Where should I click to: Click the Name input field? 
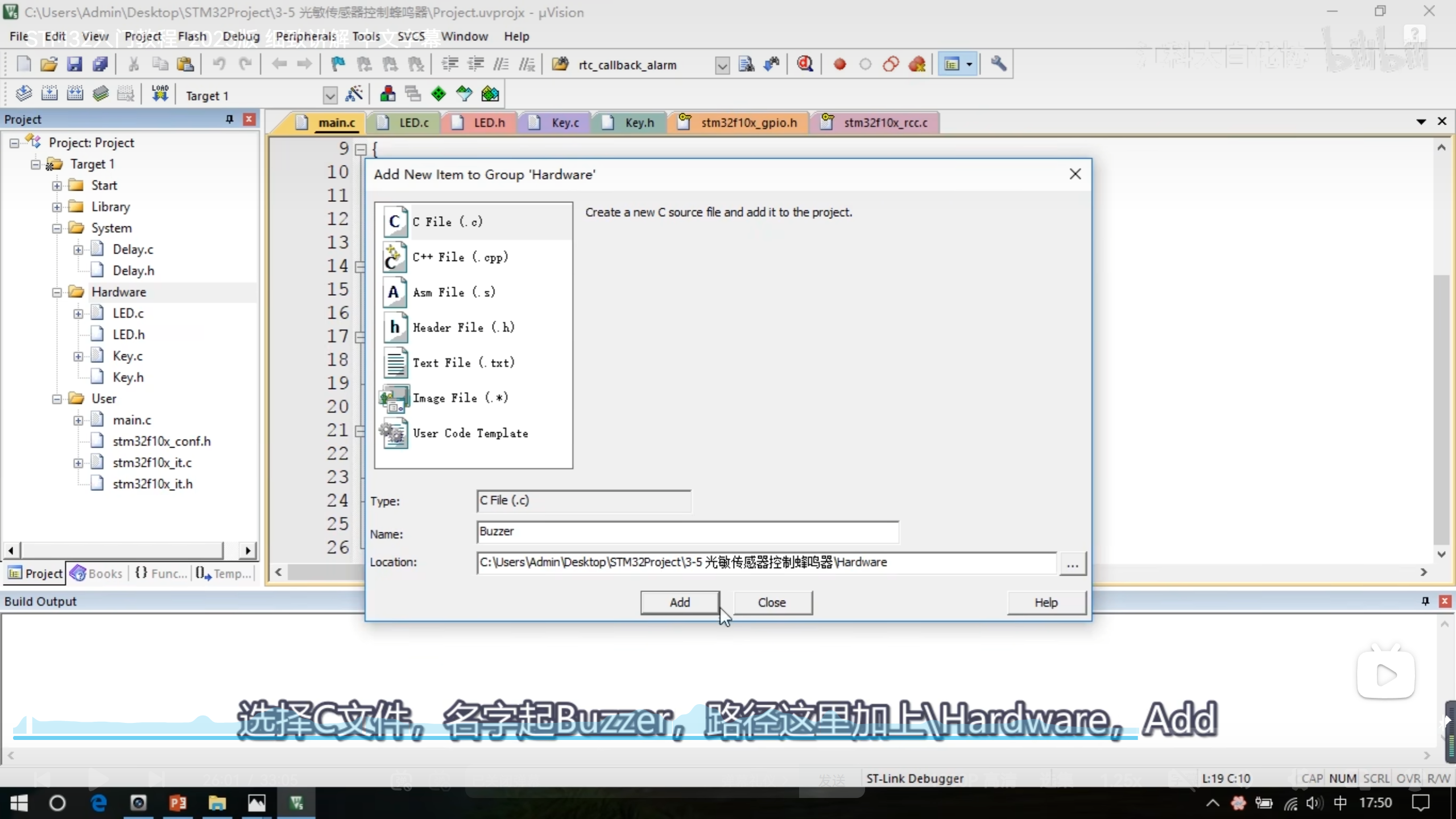pos(687,532)
